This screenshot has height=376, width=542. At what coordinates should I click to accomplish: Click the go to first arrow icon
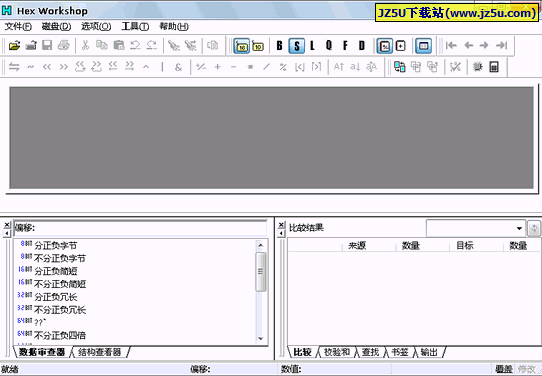click(x=451, y=45)
